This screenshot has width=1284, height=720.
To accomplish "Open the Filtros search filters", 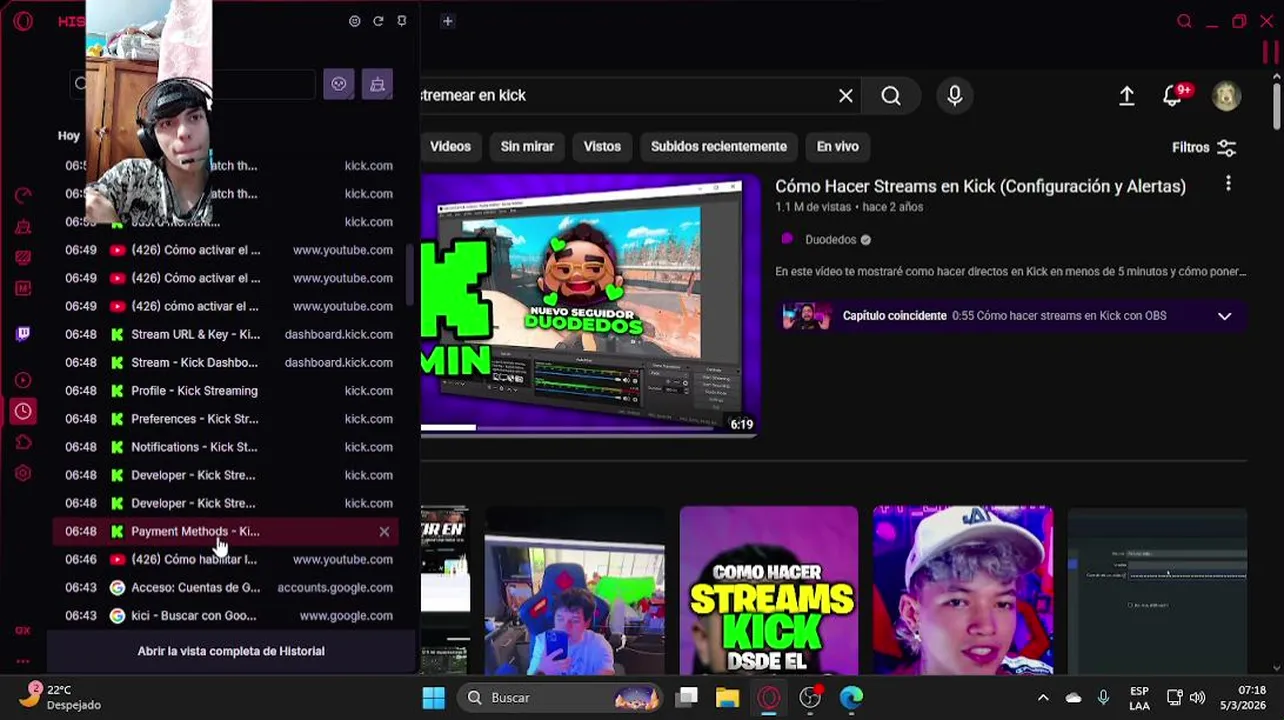I will (x=1204, y=147).
